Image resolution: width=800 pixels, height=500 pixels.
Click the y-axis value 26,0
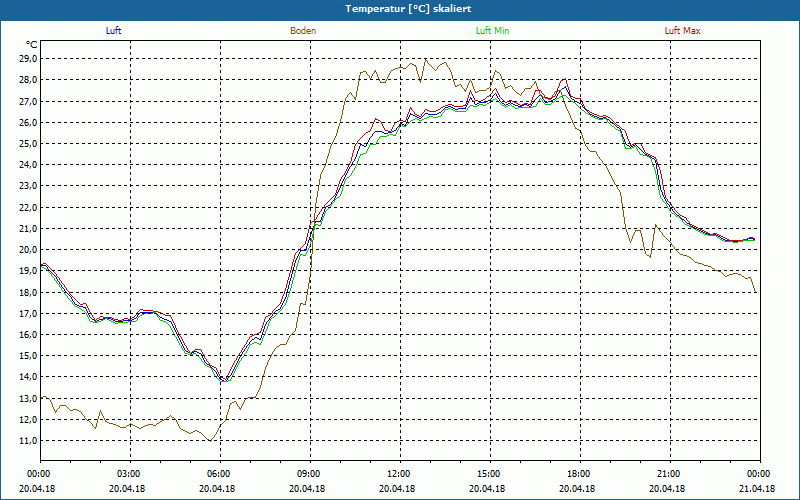coord(29,122)
